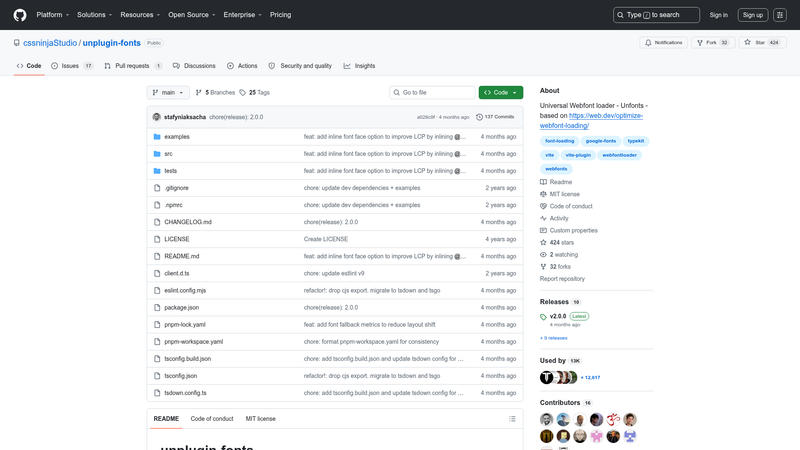This screenshot has height=450, width=800.
Task: Star the repository
Action: click(762, 42)
